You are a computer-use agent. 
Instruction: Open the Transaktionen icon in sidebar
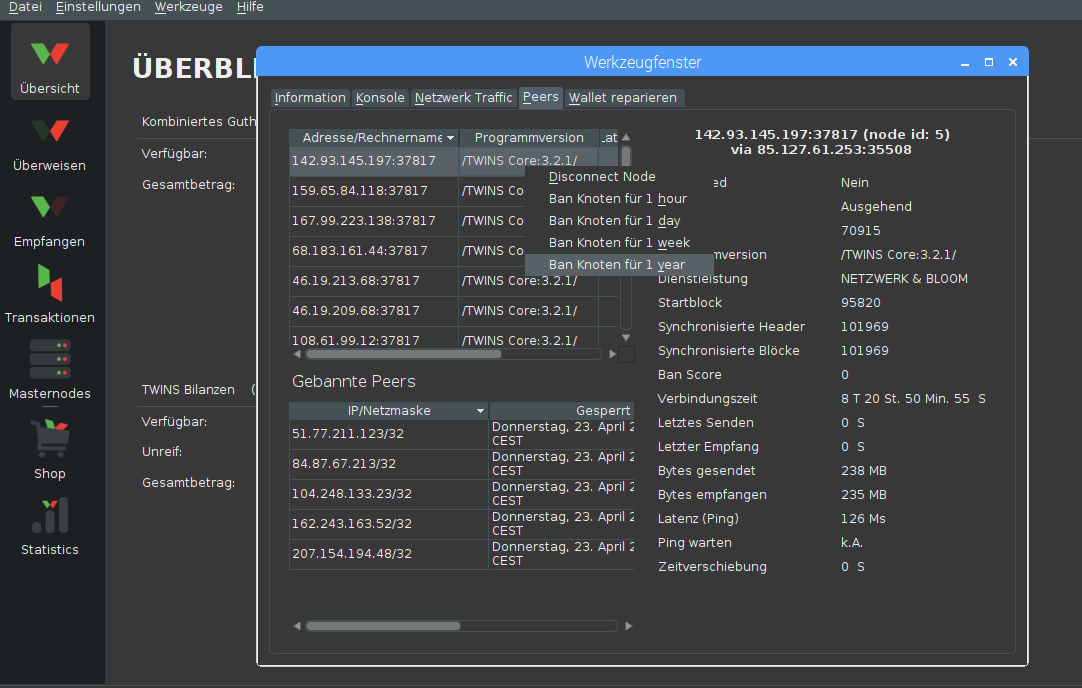(x=50, y=294)
